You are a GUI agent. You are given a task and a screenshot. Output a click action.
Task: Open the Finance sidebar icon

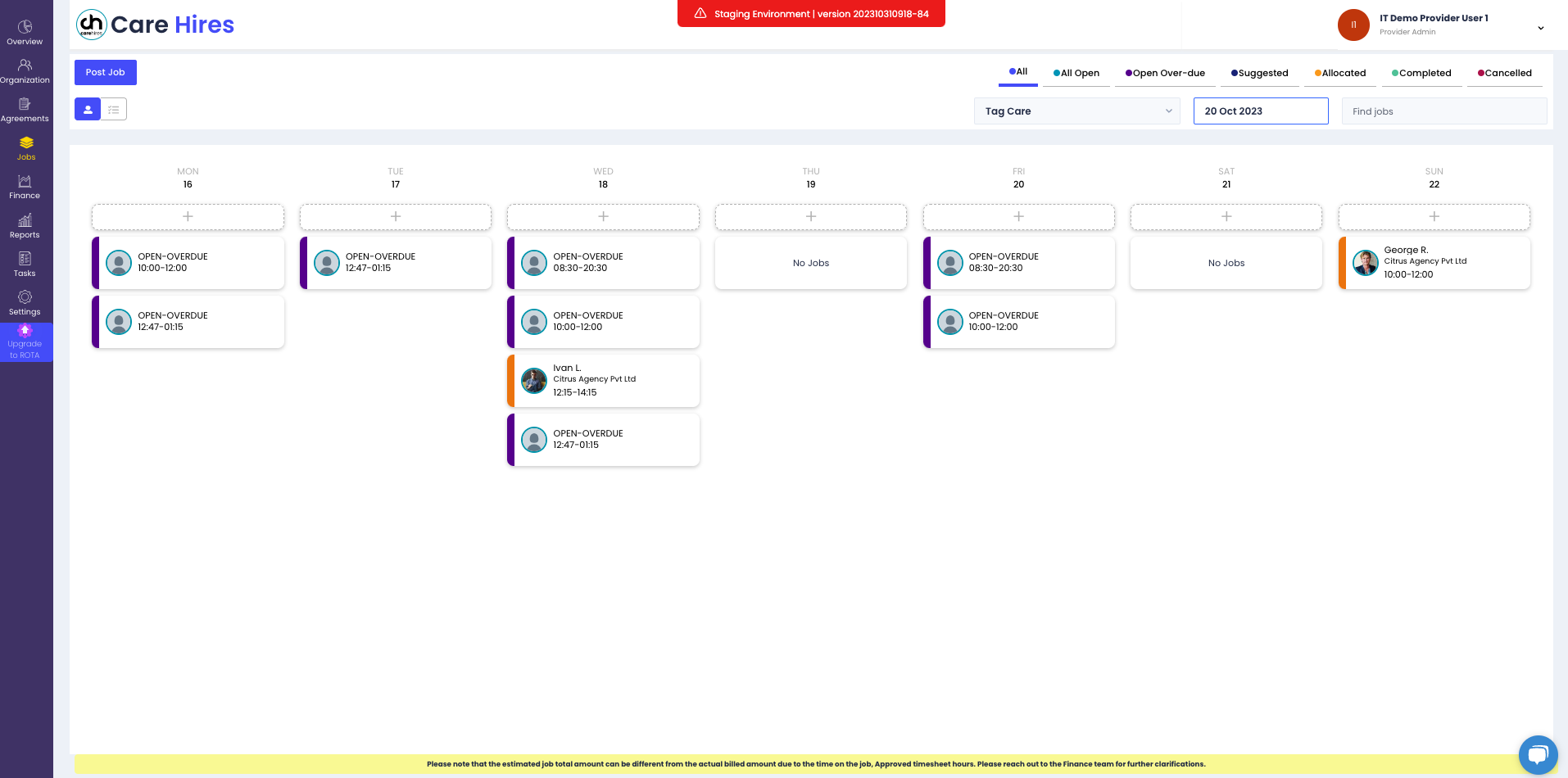[x=25, y=181]
